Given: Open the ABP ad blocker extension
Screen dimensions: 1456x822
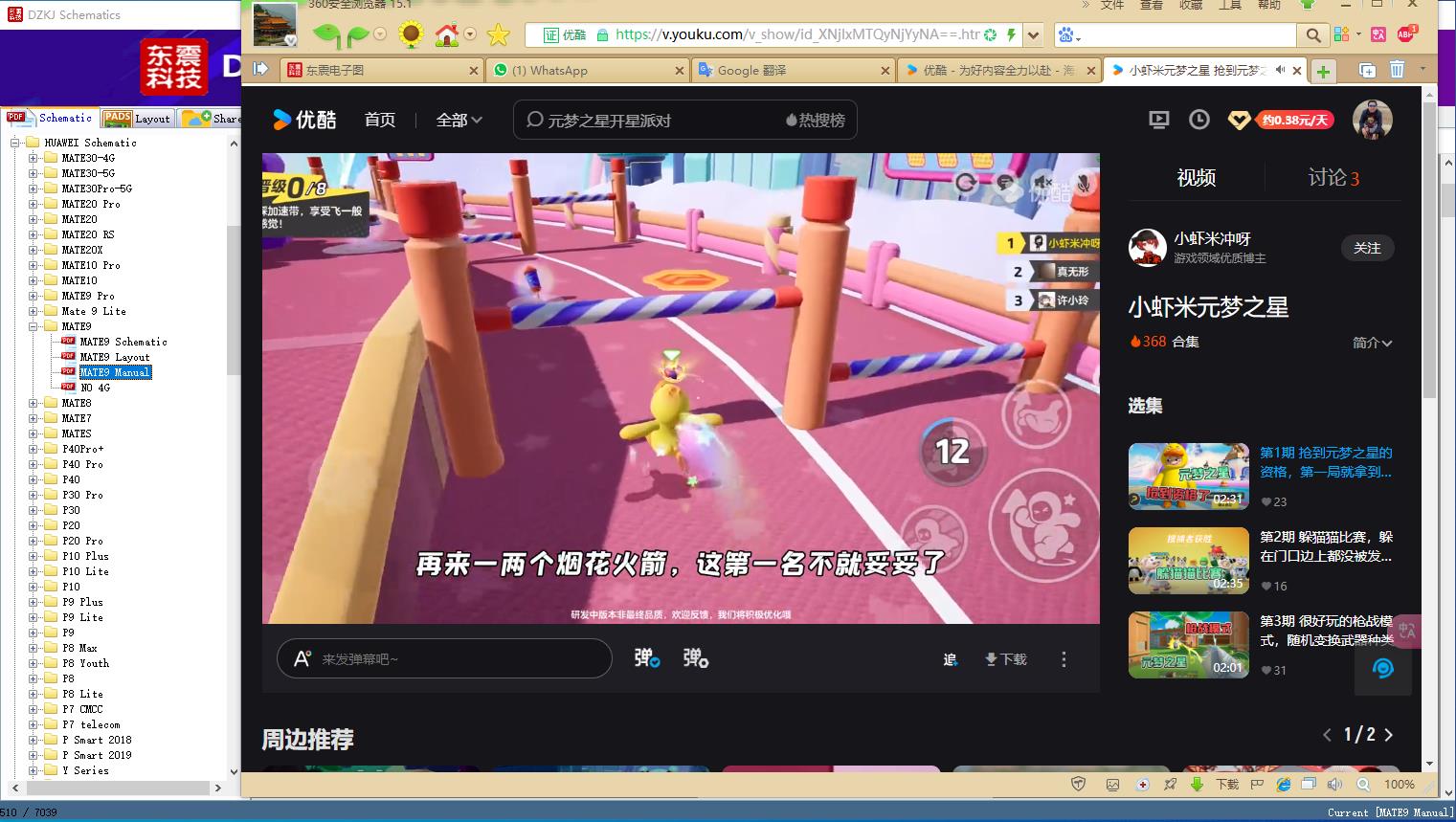Looking at the screenshot, I should click(x=1405, y=34).
